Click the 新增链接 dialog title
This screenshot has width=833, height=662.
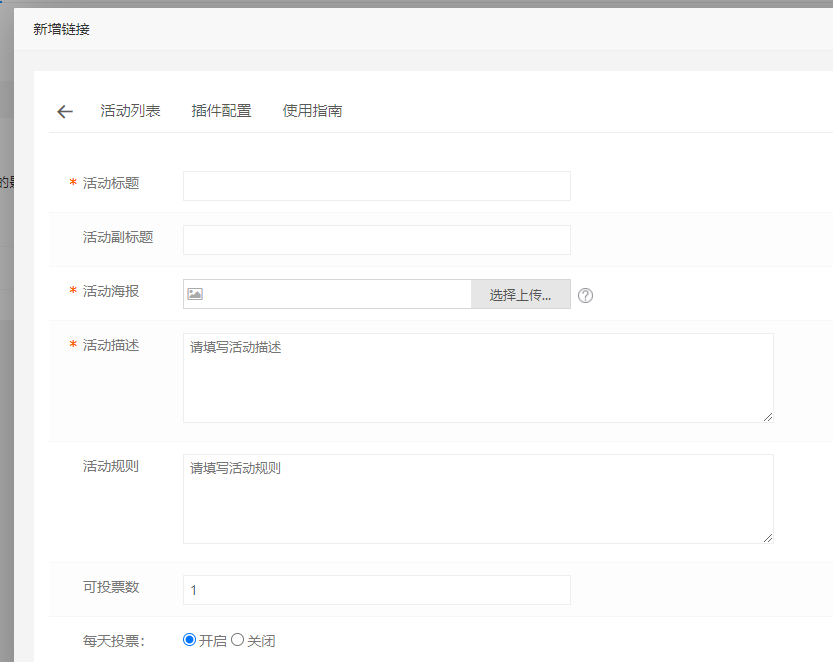(61, 30)
